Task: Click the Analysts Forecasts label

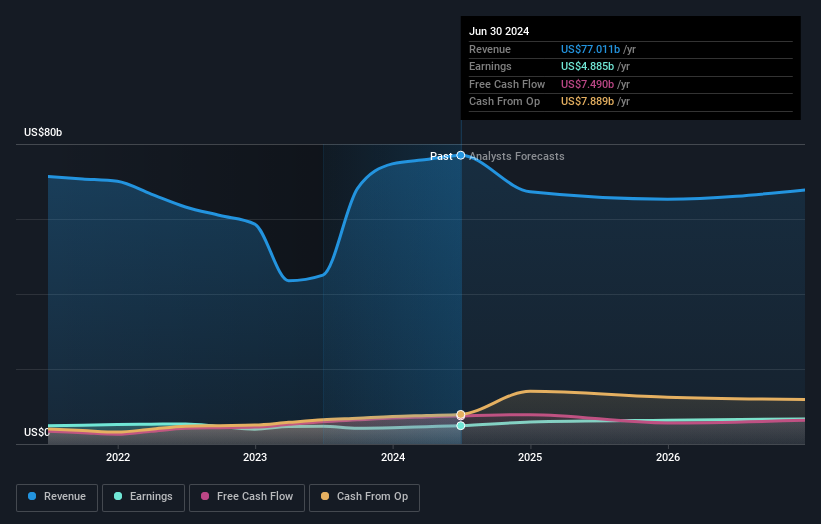Action: pos(517,156)
